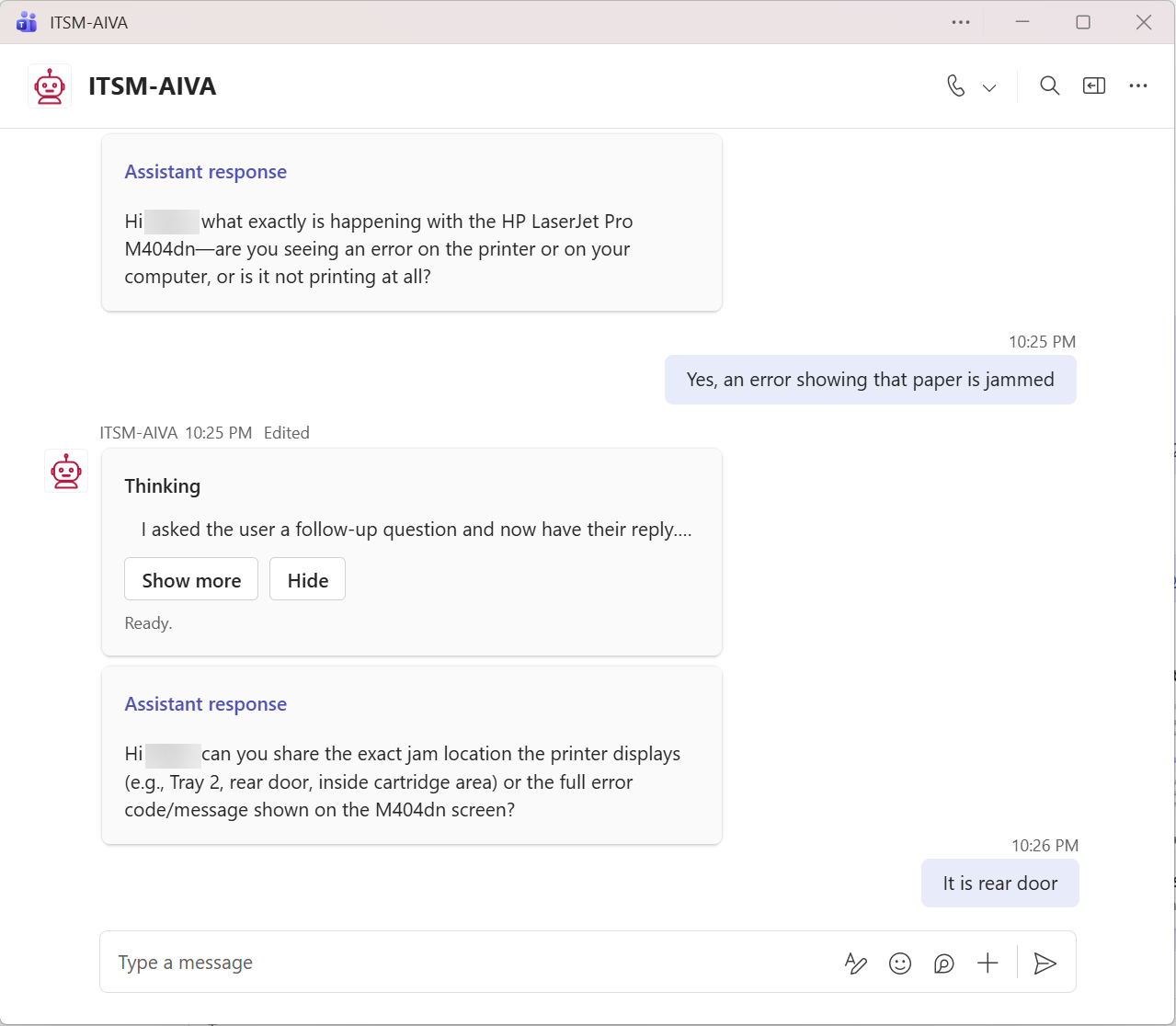Open more options in chat header
1176x1026 pixels.
[x=1138, y=86]
